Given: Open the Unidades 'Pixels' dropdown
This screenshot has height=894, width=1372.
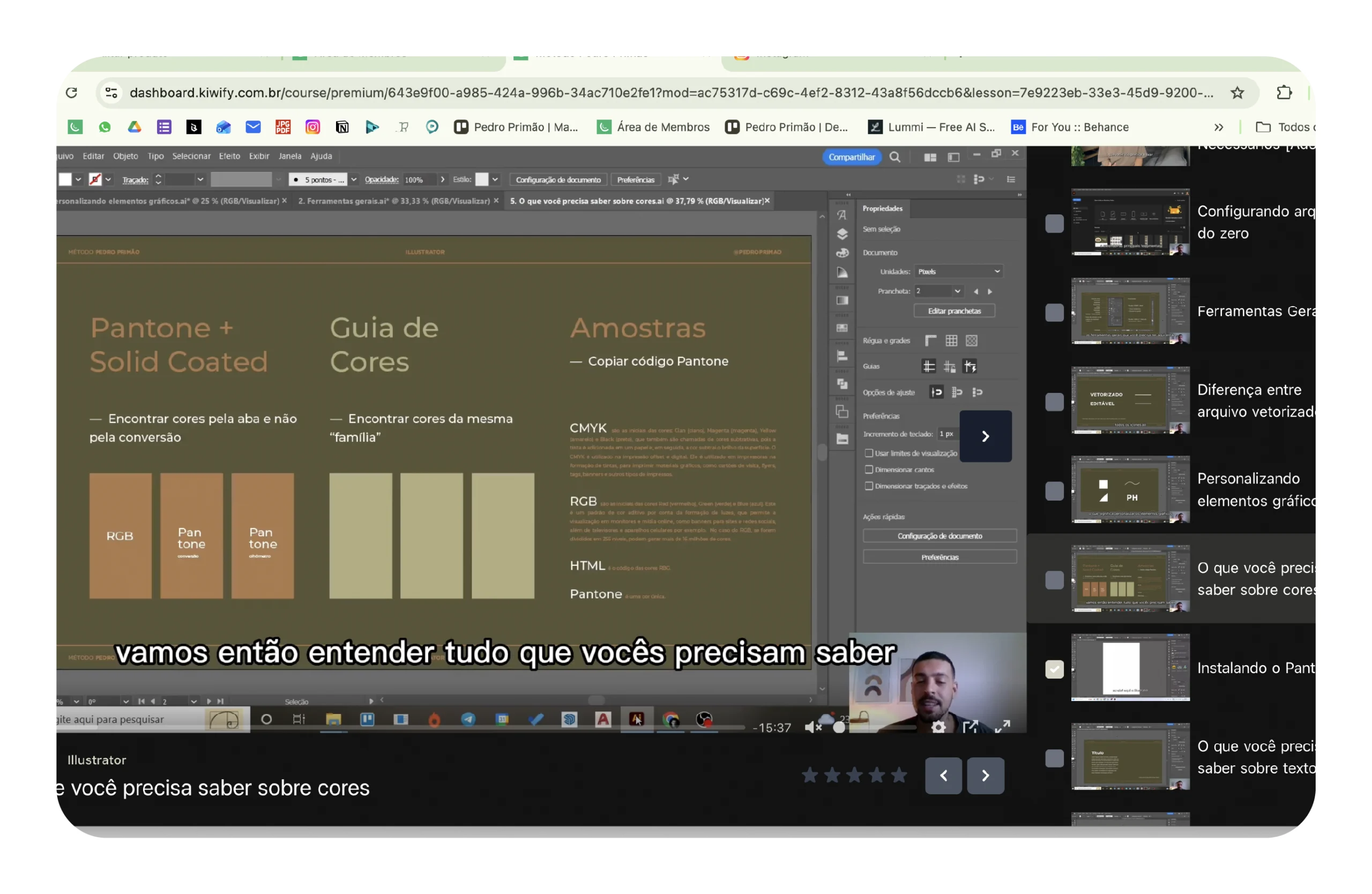Looking at the screenshot, I should point(958,272).
